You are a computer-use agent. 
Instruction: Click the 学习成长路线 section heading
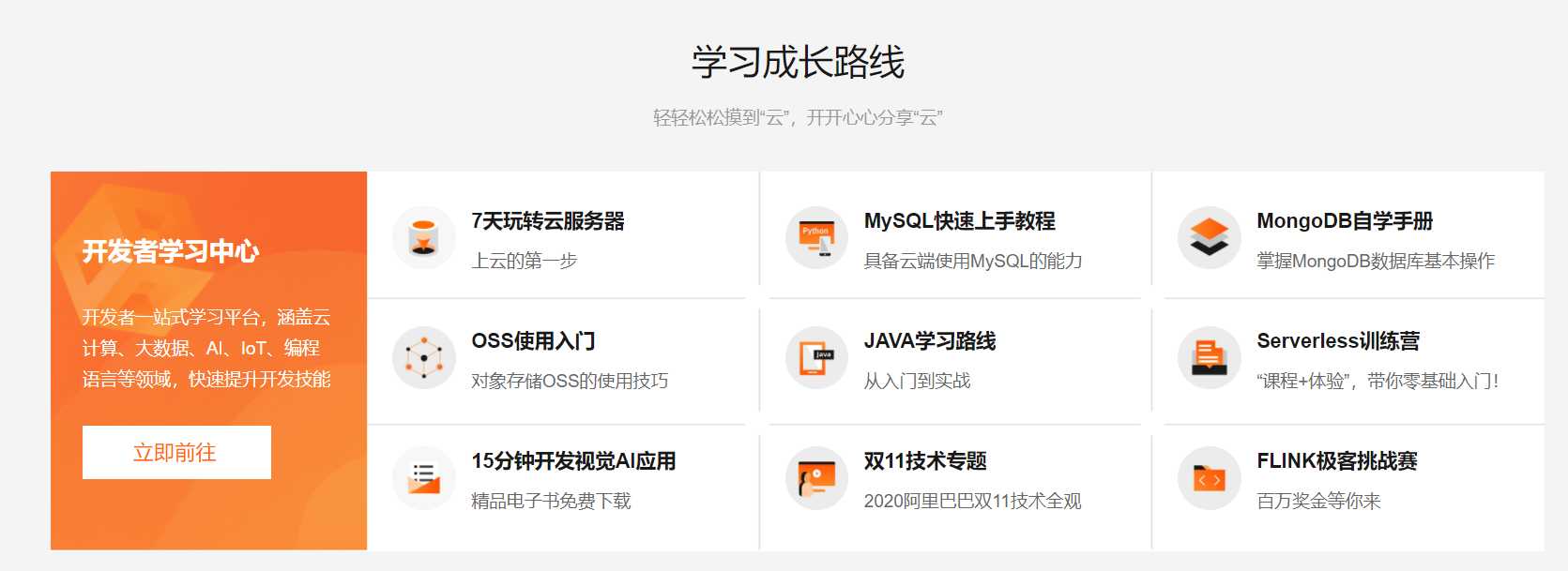798,62
